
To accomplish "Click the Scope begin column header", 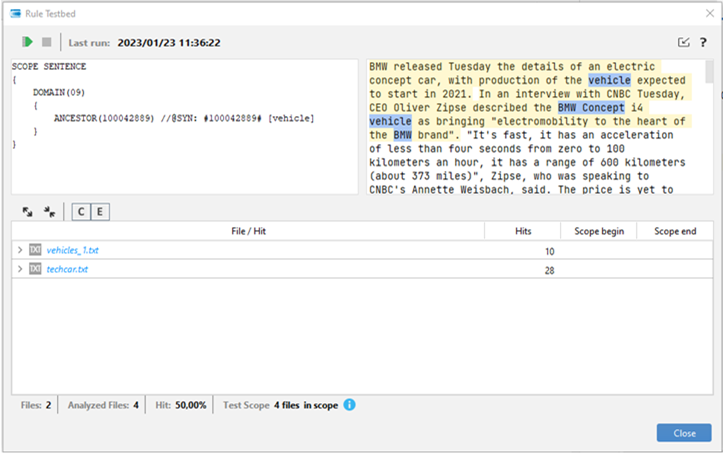I will (598, 231).
